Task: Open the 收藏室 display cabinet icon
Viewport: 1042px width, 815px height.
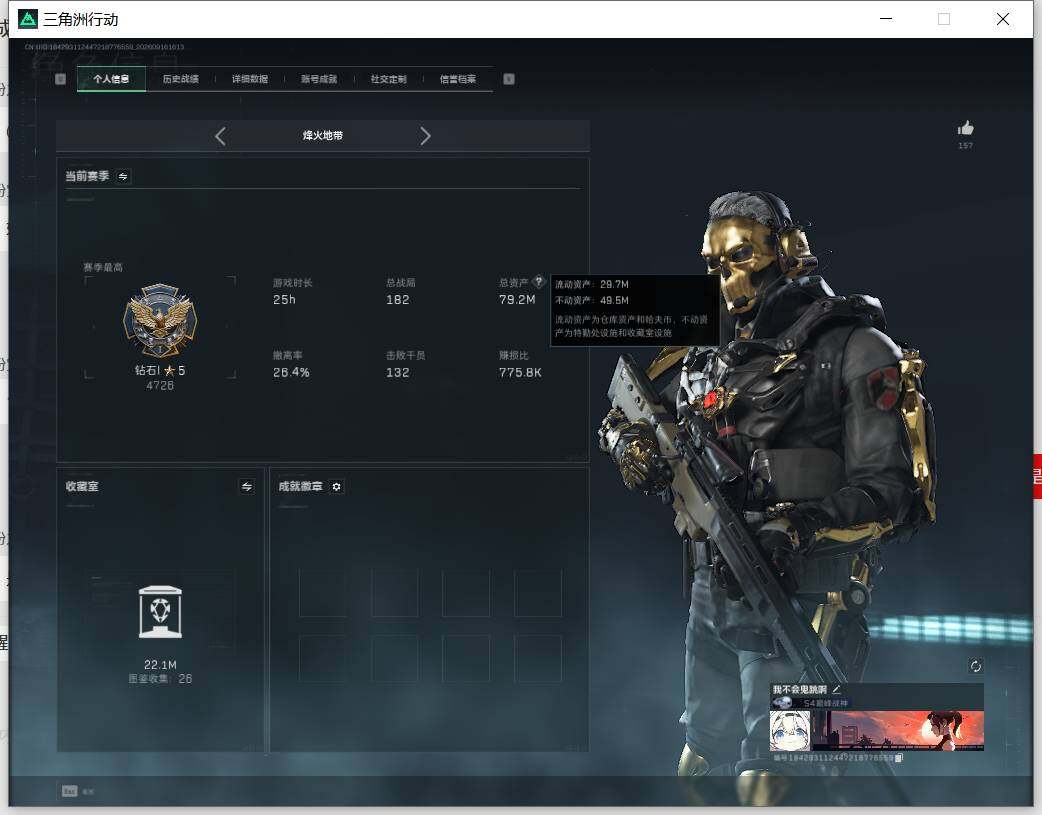Action: 160,612
